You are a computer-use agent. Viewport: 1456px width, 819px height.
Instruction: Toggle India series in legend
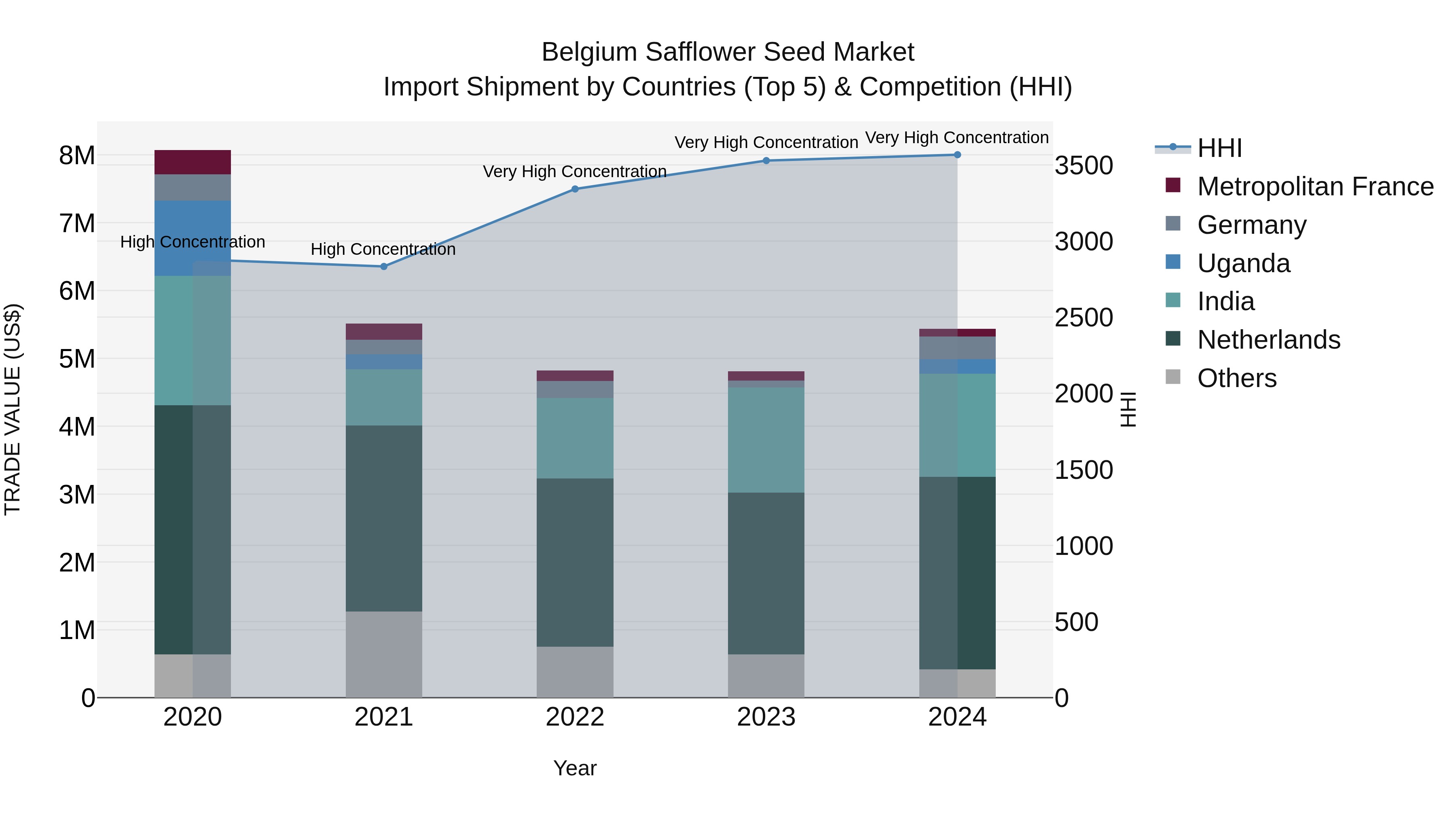(1210, 301)
